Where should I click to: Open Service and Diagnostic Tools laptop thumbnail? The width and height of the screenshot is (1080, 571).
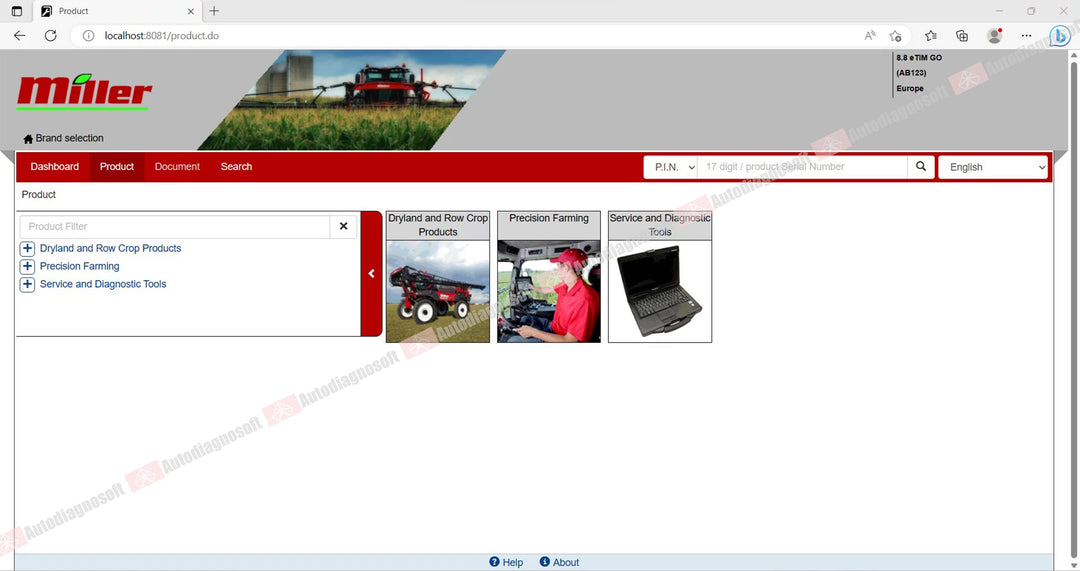[660, 277]
